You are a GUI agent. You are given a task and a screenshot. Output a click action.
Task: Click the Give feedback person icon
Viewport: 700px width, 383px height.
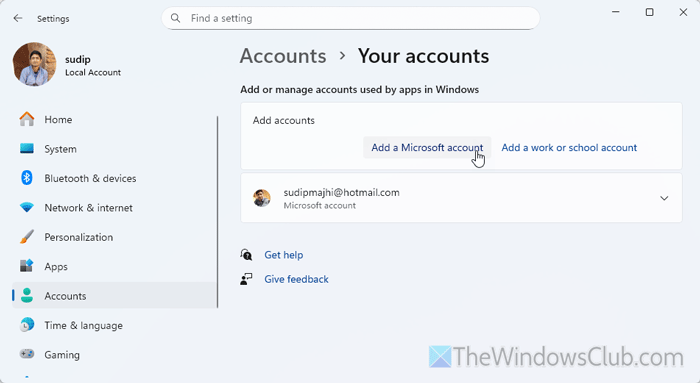click(246, 279)
